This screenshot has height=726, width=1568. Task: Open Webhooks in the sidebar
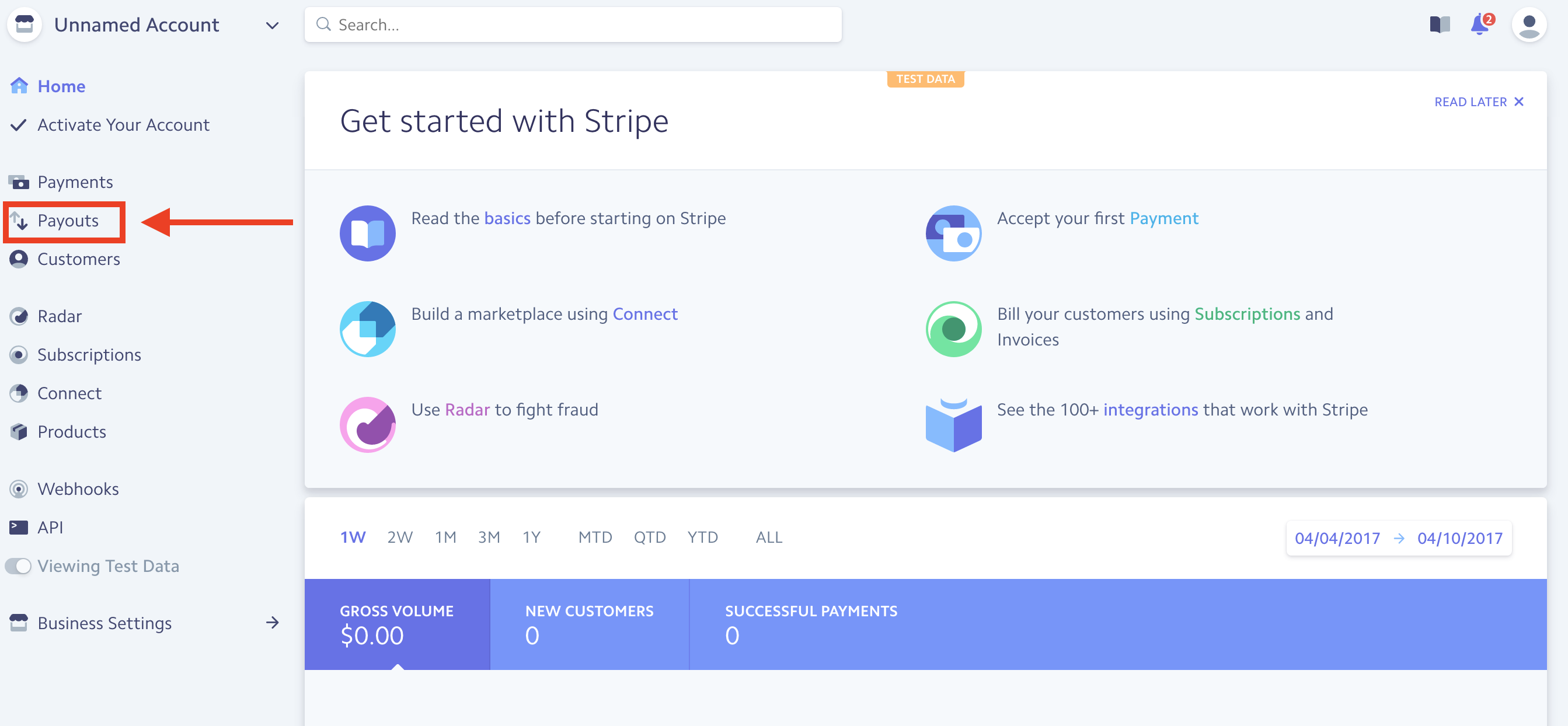tap(78, 488)
